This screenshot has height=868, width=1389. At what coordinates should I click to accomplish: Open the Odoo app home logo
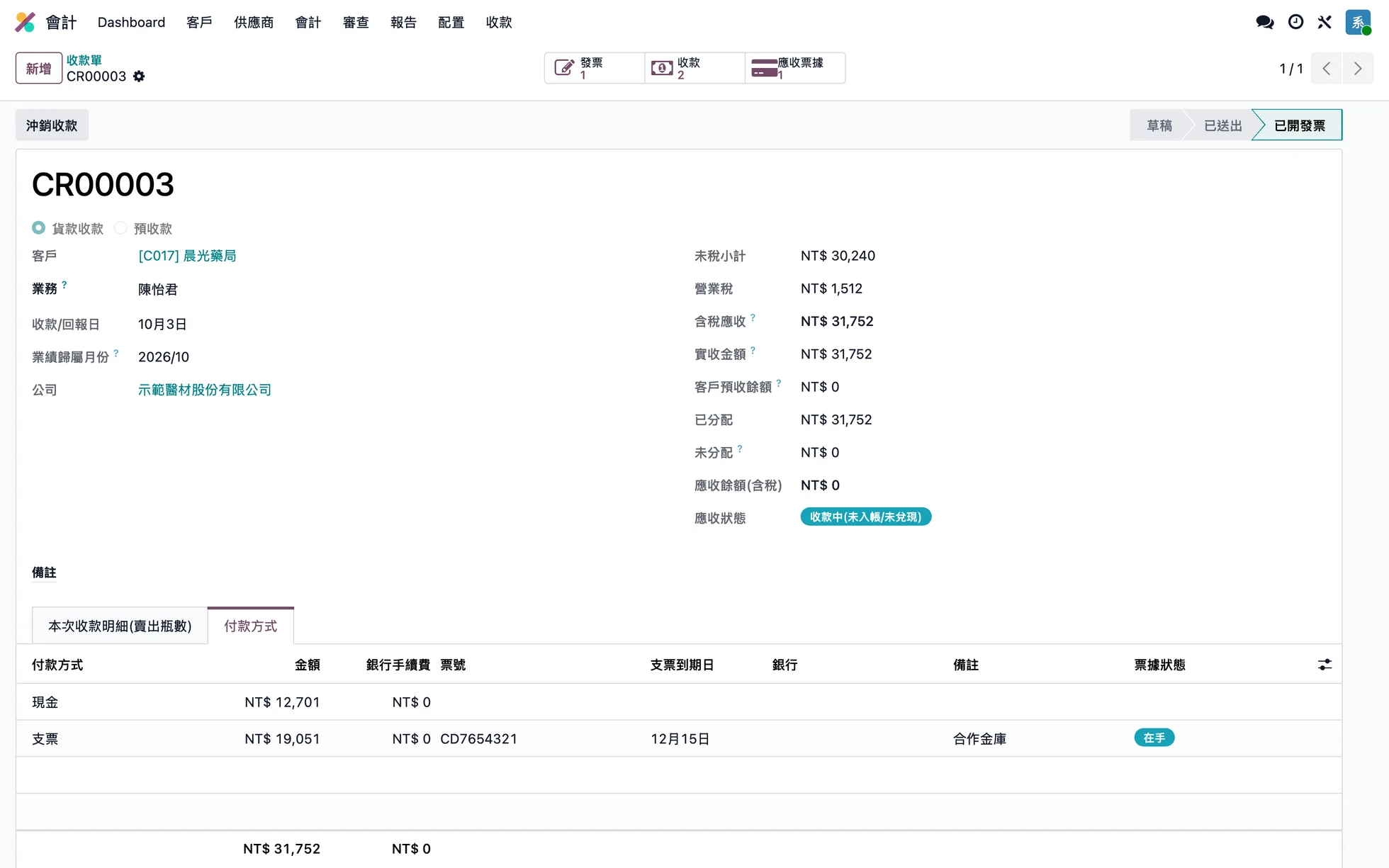click(x=25, y=22)
